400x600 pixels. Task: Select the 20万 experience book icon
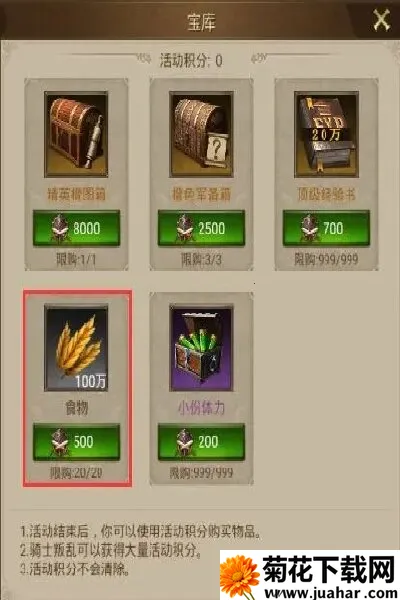[327, 134]
